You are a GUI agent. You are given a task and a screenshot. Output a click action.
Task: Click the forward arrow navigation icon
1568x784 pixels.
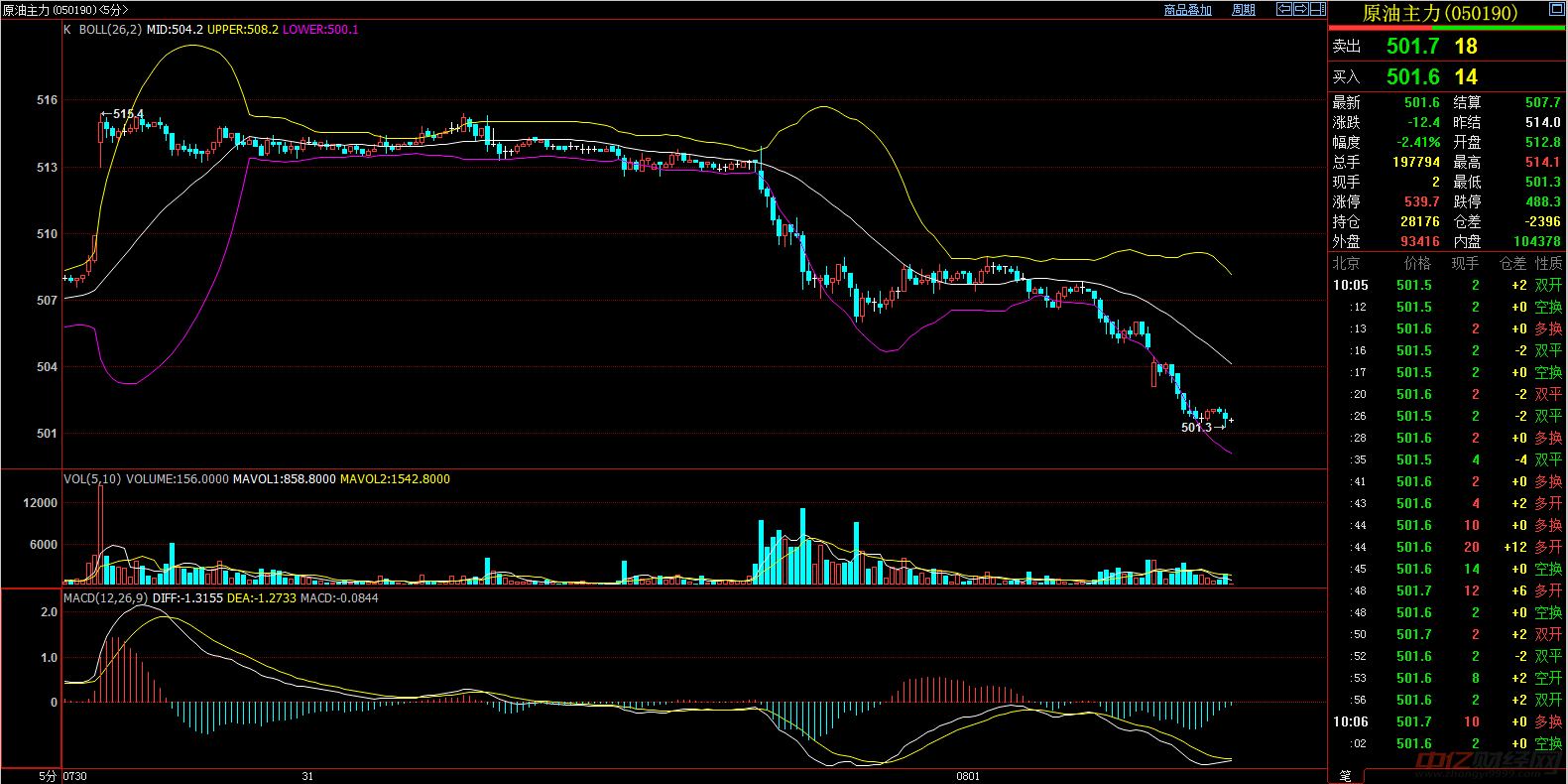[x=1300, y=9]
